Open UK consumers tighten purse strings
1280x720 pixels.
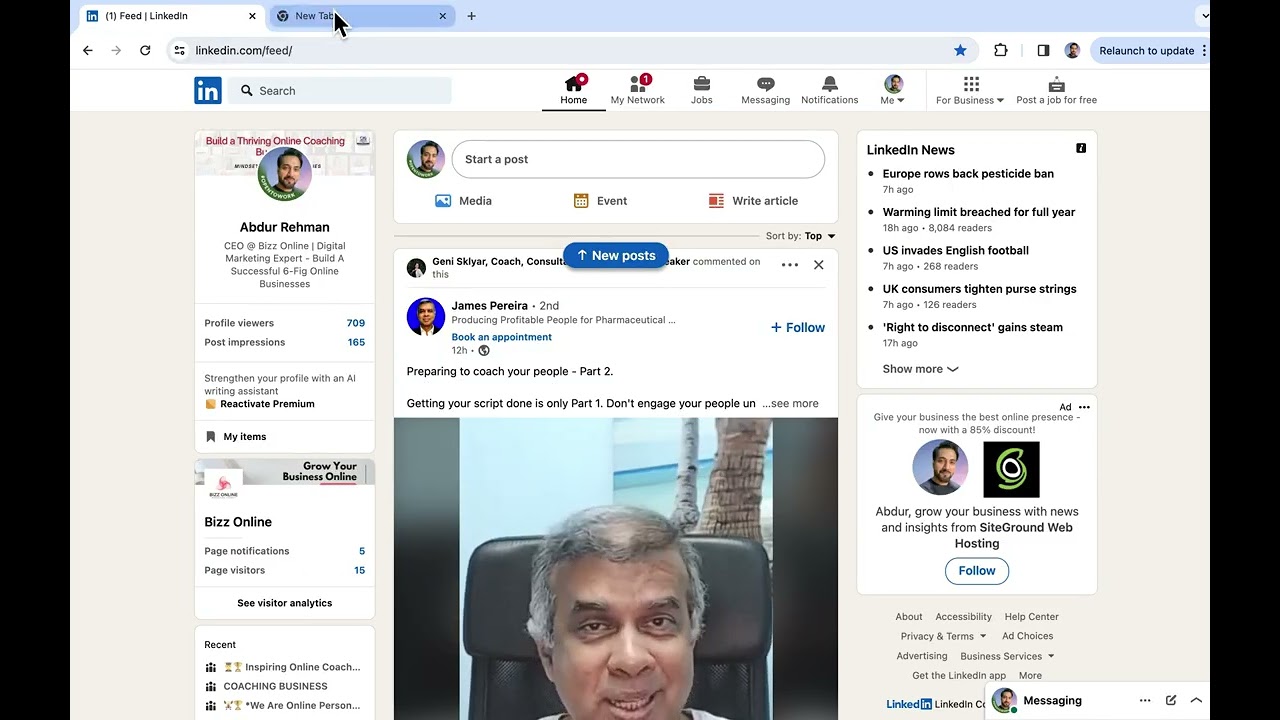tap(980, 289)
